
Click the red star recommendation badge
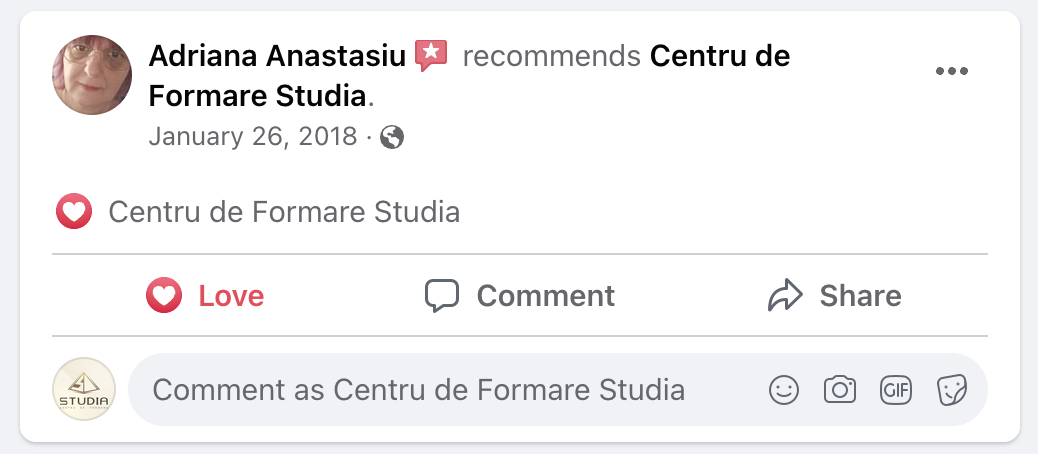(x=431, y=56)
